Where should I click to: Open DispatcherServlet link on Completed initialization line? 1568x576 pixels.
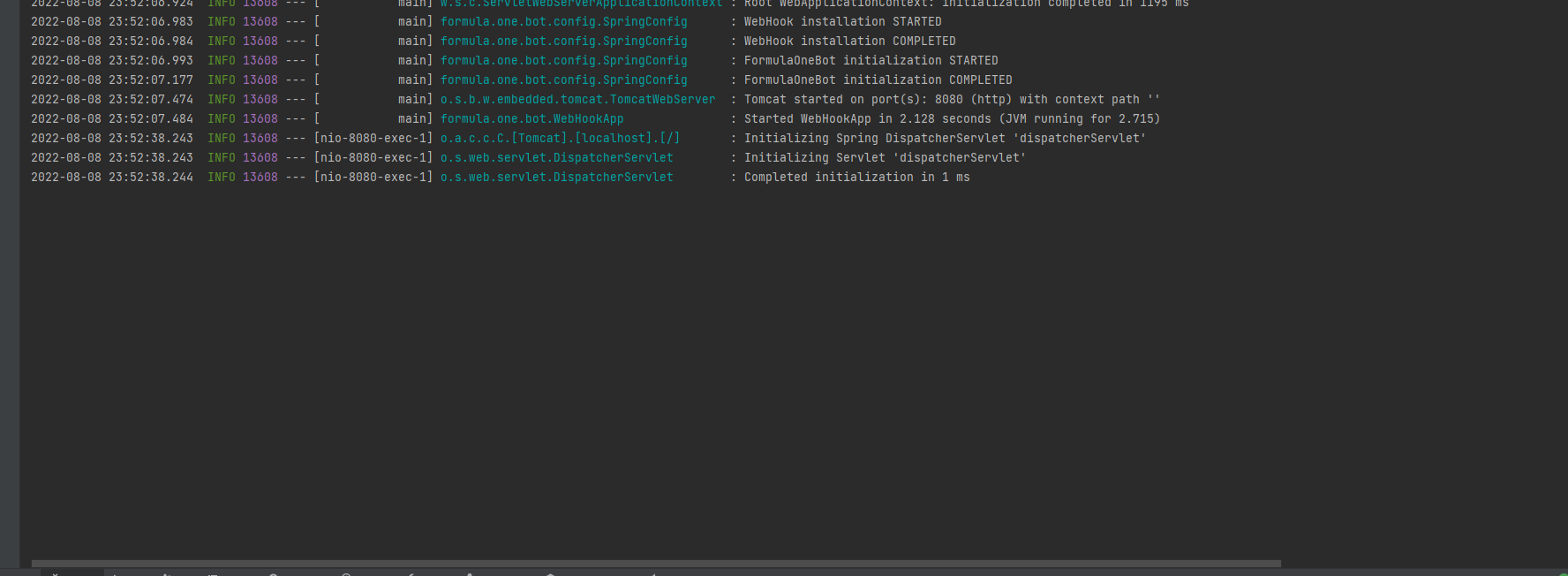(x=556, y=177)
